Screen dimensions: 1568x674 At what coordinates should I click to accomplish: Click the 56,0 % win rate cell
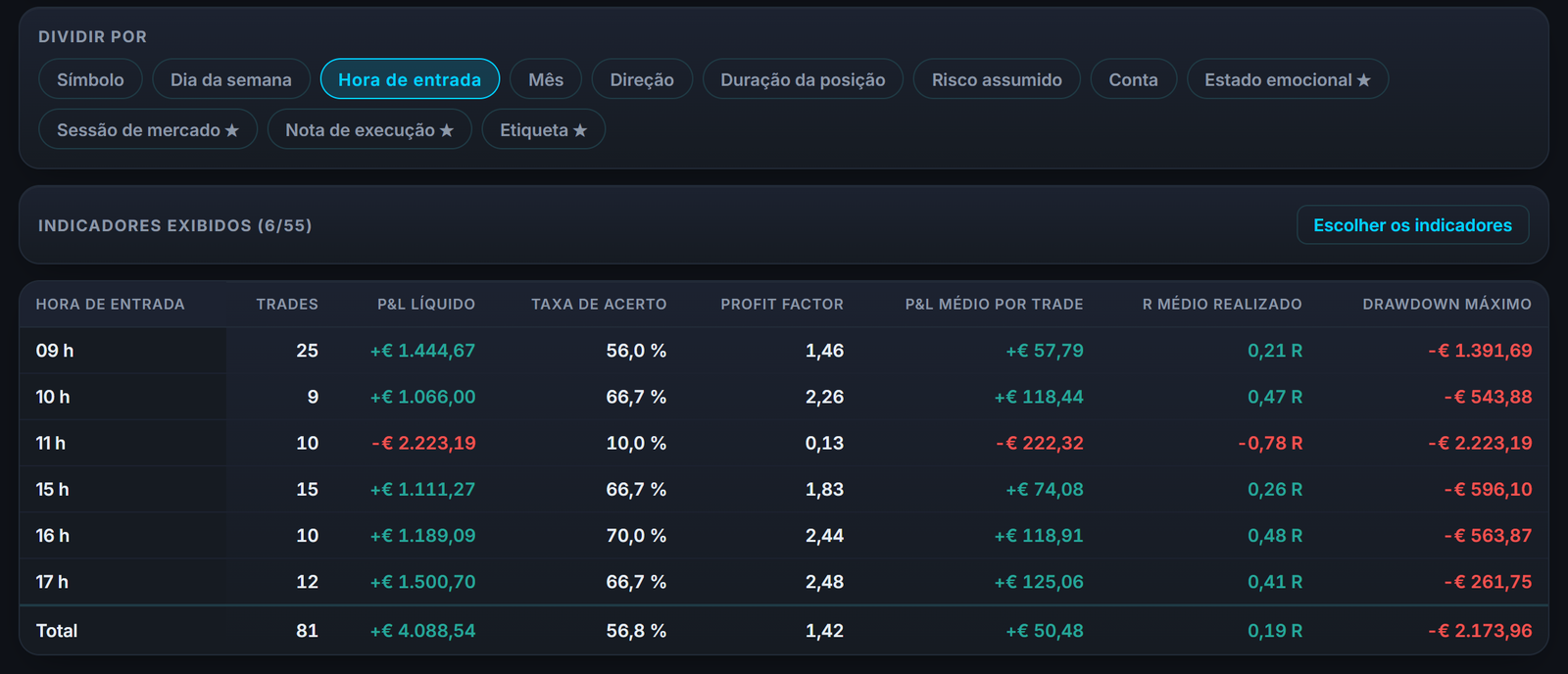(x=636, y=351)
